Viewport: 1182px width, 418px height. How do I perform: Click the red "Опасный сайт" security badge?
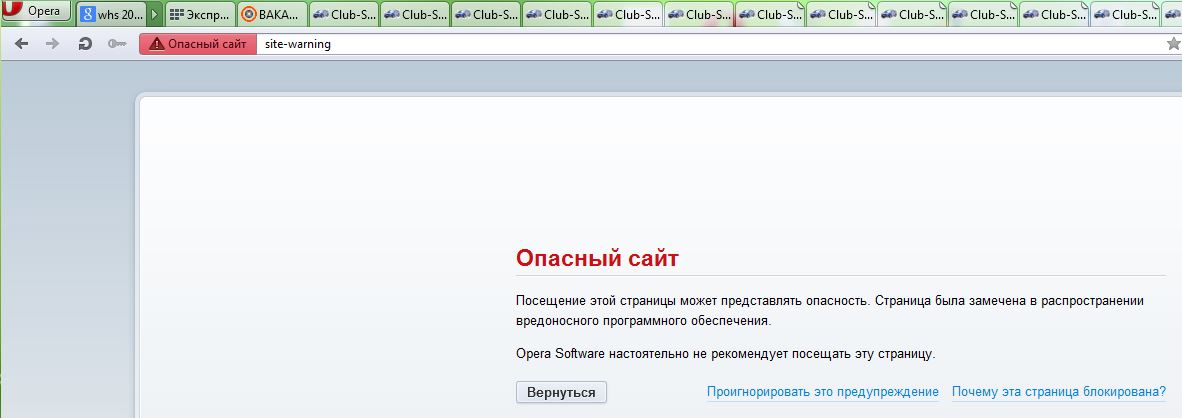click(197, 44)
